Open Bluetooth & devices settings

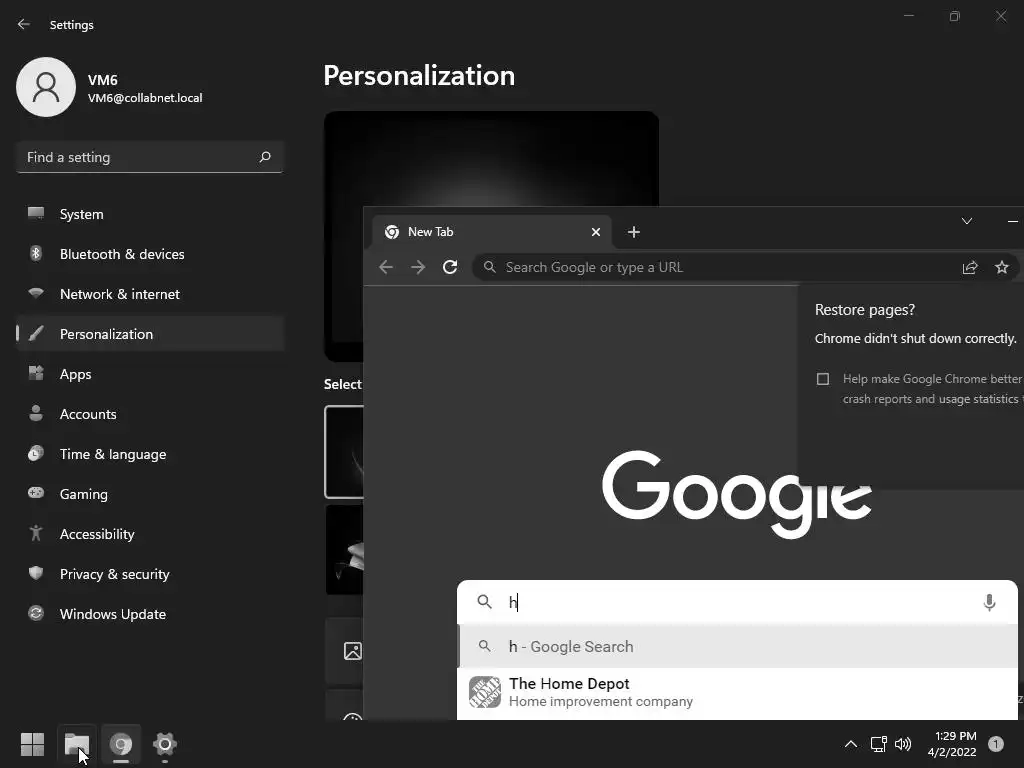[x=150, y=254]
